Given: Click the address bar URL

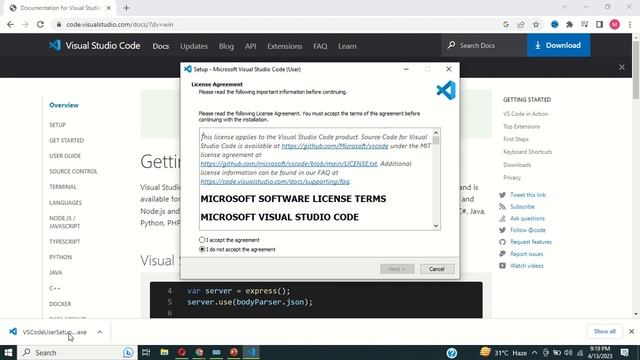Looking at the screenshot, I should (120, 24).
